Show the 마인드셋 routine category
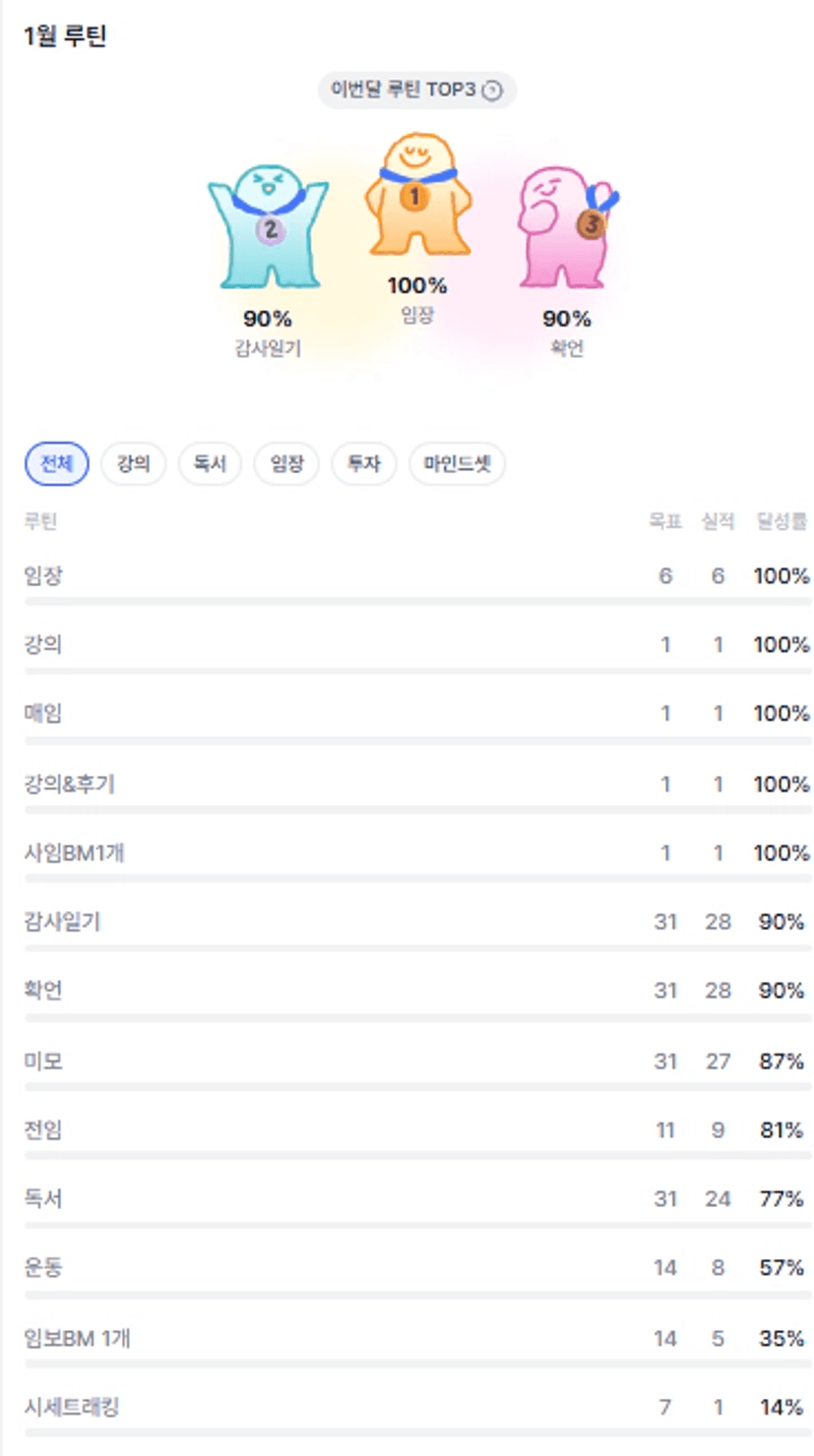Screen dimensions: 814x1456 point(457,463)
